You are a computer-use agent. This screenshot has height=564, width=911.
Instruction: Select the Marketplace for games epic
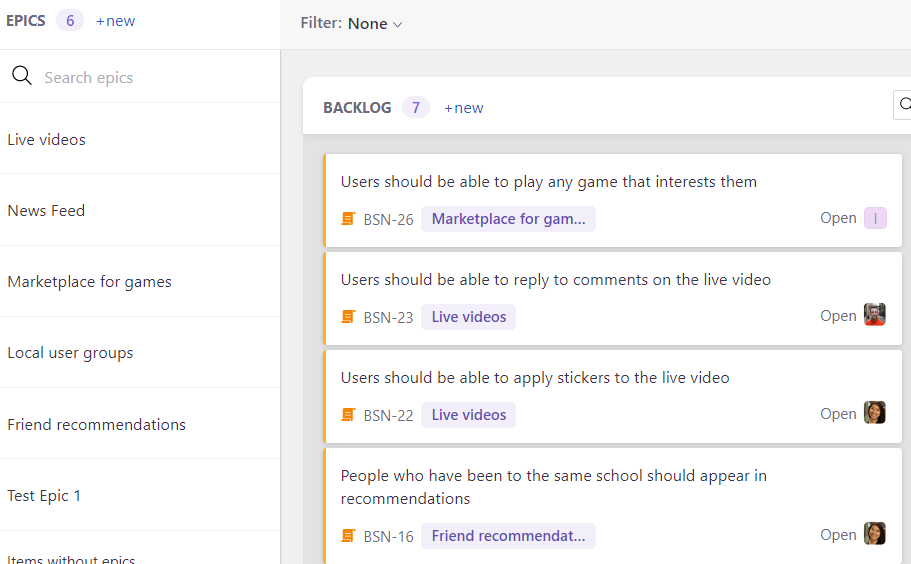[x=89, y=282]
